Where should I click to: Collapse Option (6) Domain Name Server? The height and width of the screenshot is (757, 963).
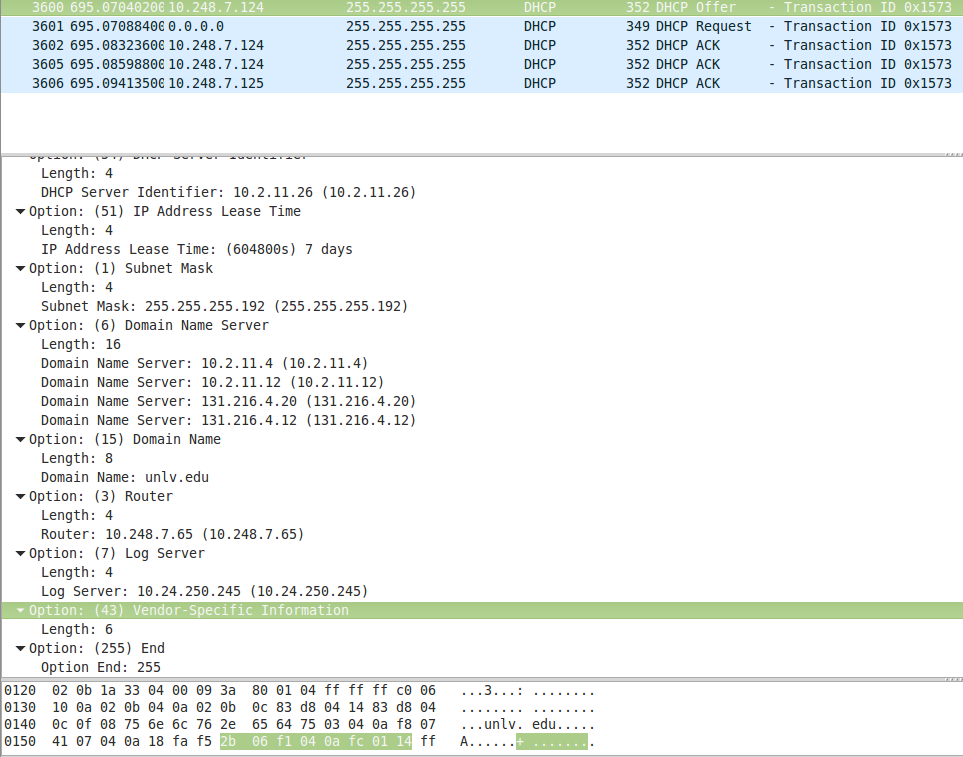(19, 325)
